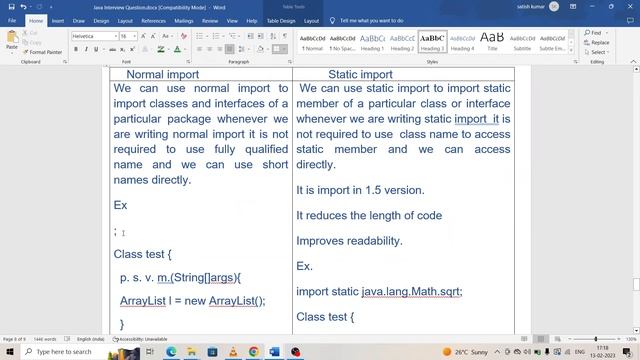Image resolution: width=640 pixels, height=360 pixels.
Task: Open the font size dropdown
Action: coord(134,36)
